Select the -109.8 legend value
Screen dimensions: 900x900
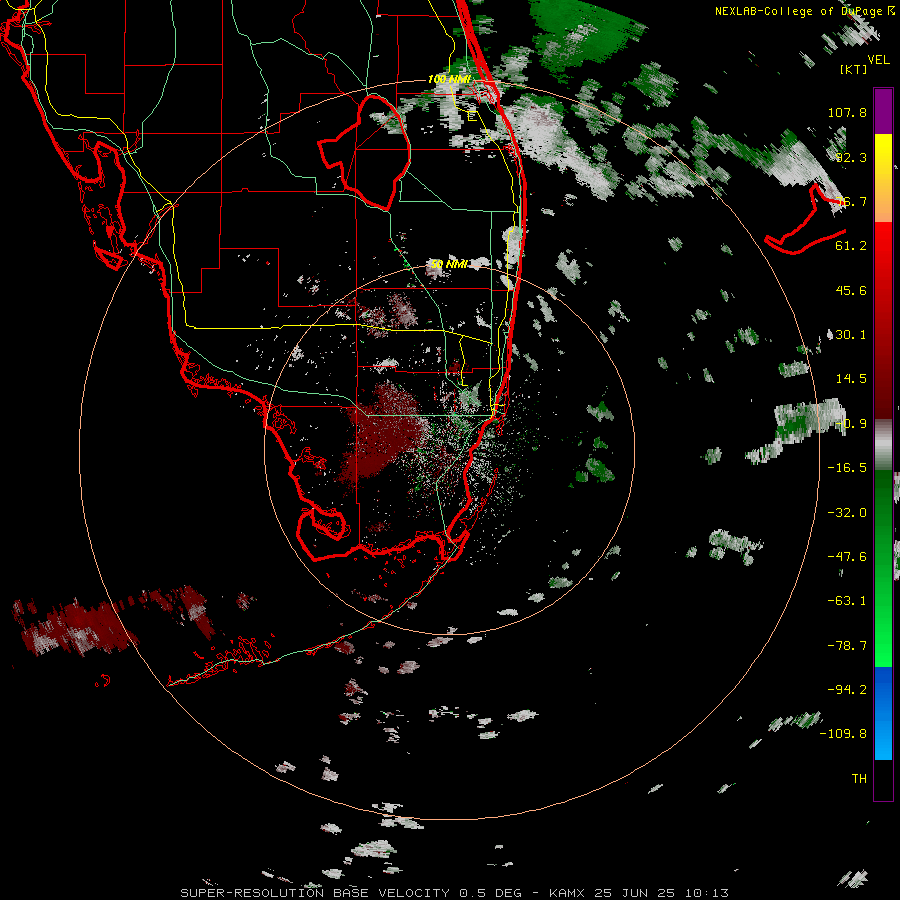tap(844, 734)
